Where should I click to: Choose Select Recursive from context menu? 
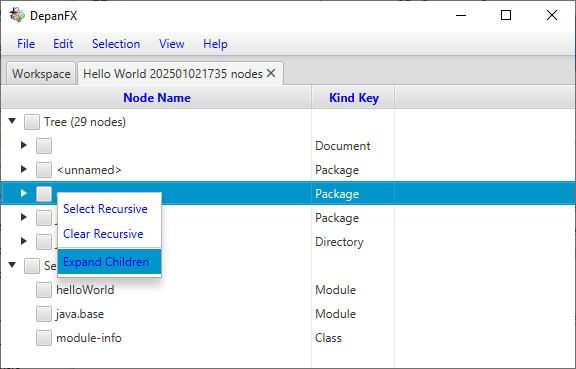pos(109,209)
